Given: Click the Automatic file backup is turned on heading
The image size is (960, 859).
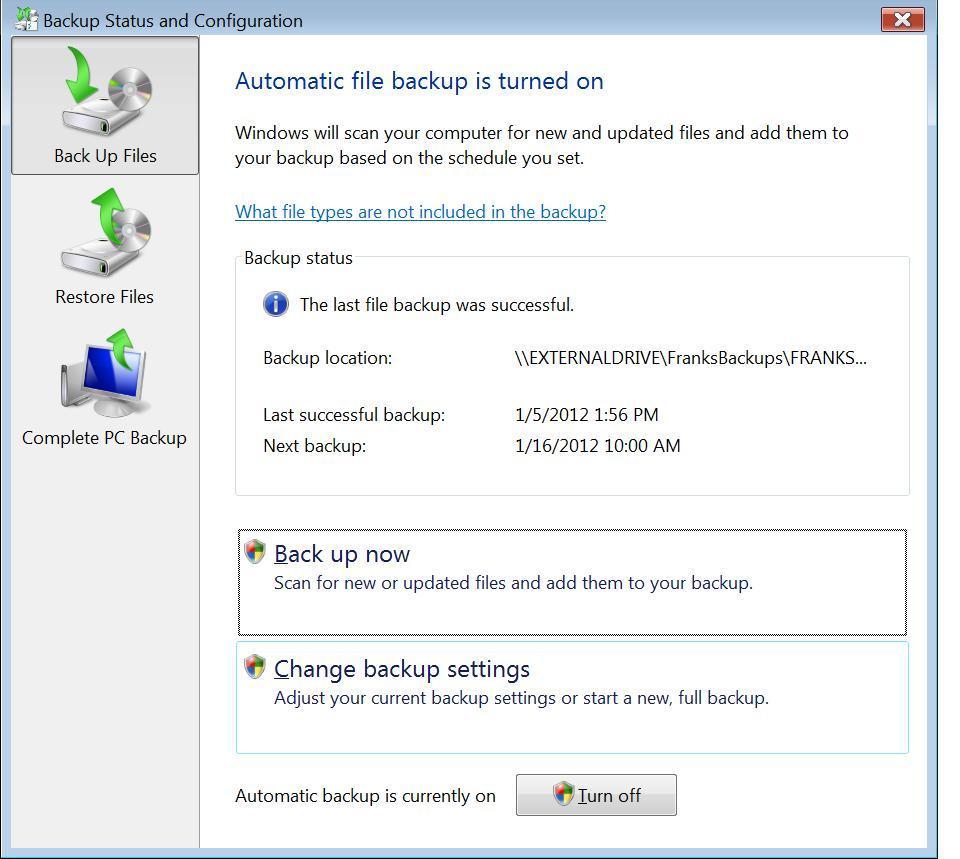Looking at the screenshot, I should (x=419, y=81).
